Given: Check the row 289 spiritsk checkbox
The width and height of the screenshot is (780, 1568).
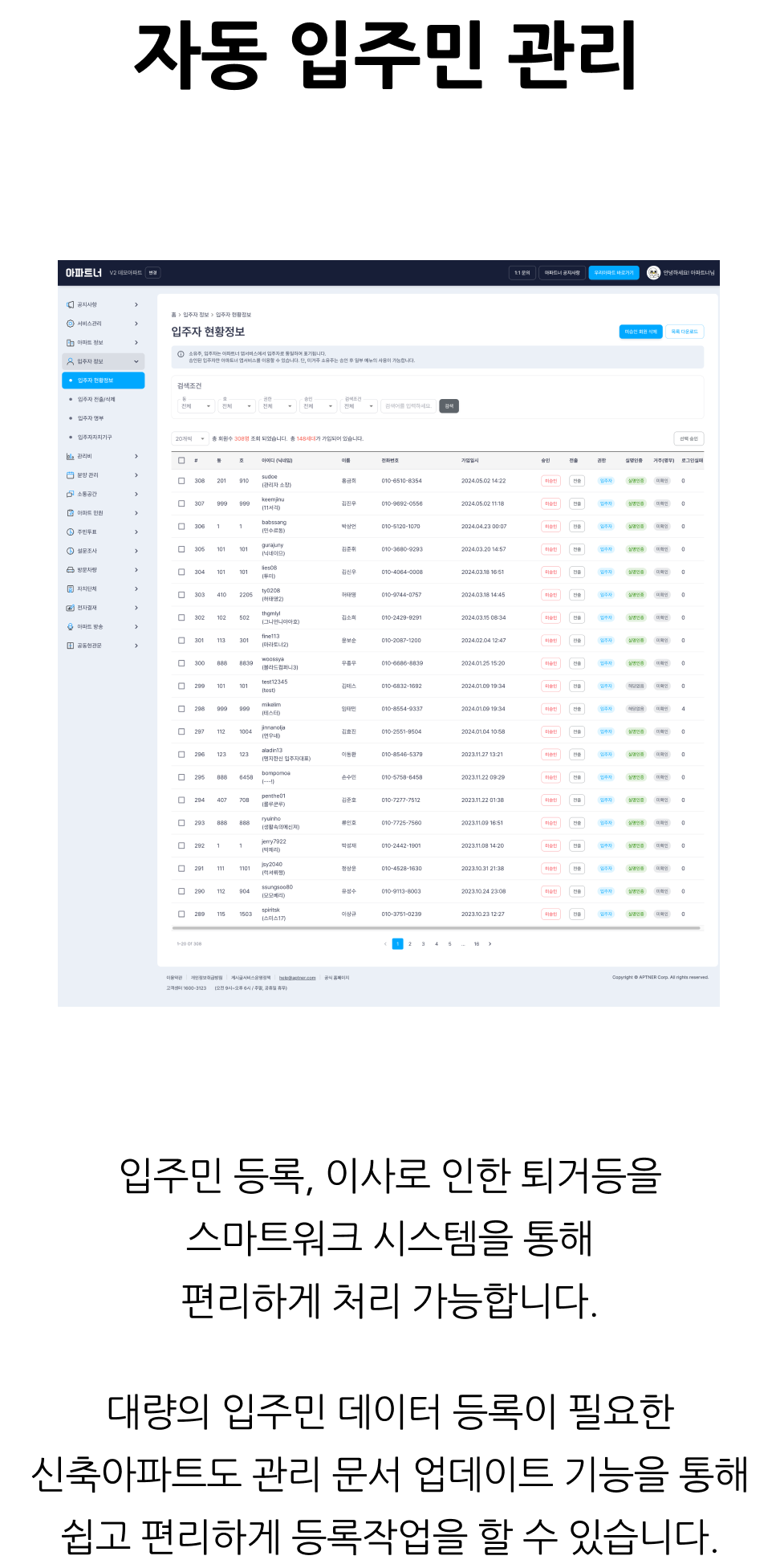Looking at the screenshot, I should click(x=181, y=914).
